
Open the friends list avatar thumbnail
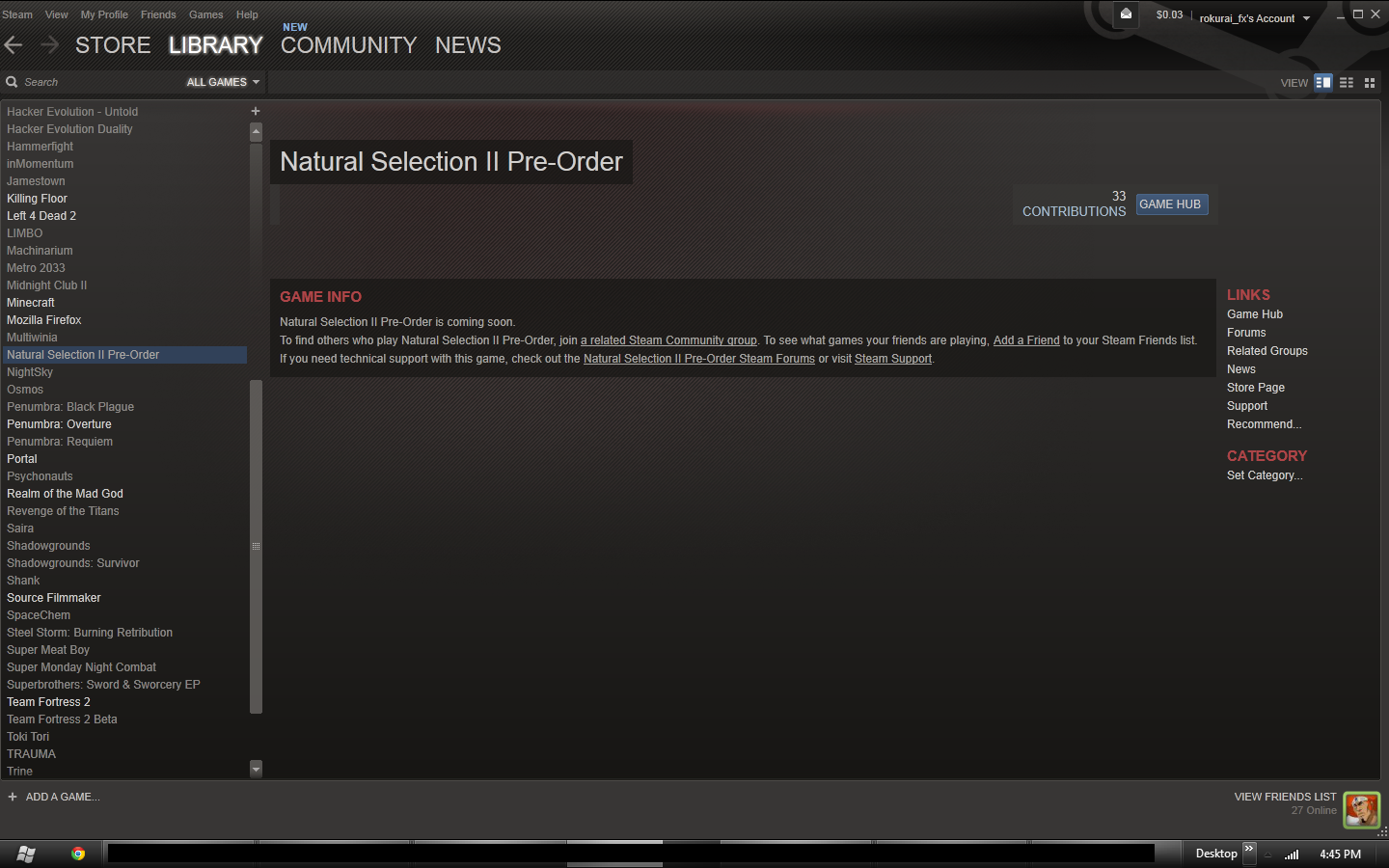1362,809
